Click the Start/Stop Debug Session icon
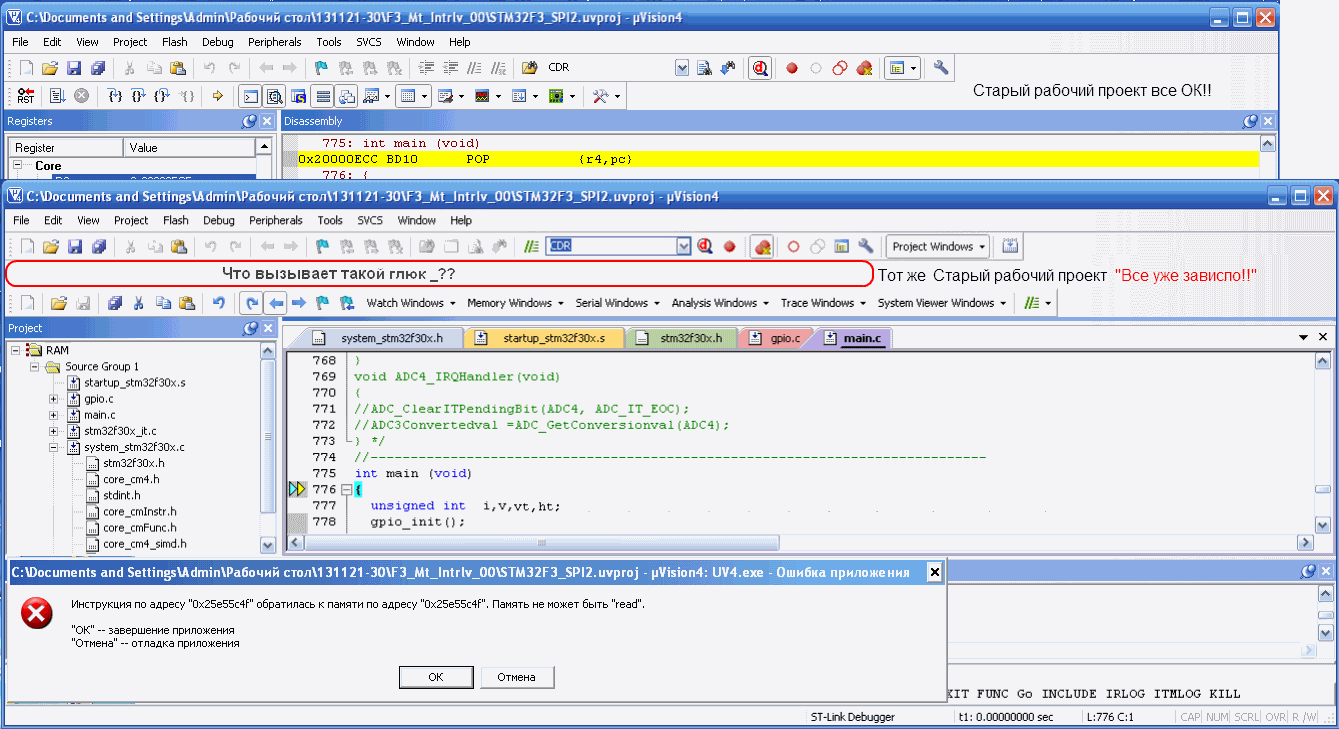This screenshot has height=729, width=1339. coord(760,68)
